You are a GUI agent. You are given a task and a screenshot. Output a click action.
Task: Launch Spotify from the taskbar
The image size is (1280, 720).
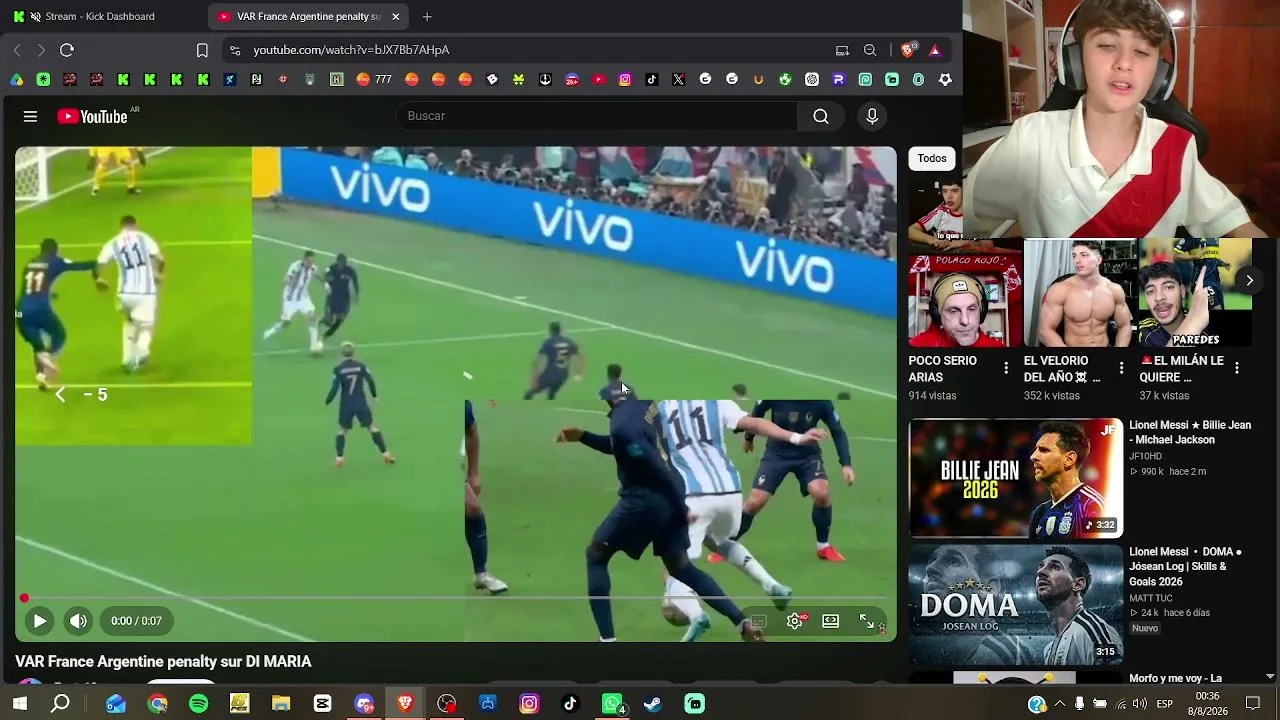(198, 704)
